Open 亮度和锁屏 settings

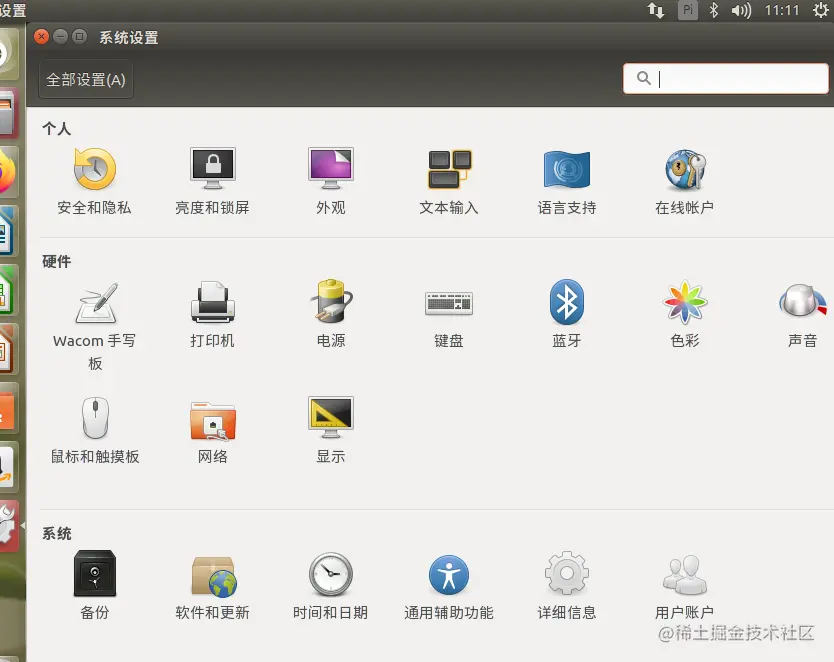(212, 181)
